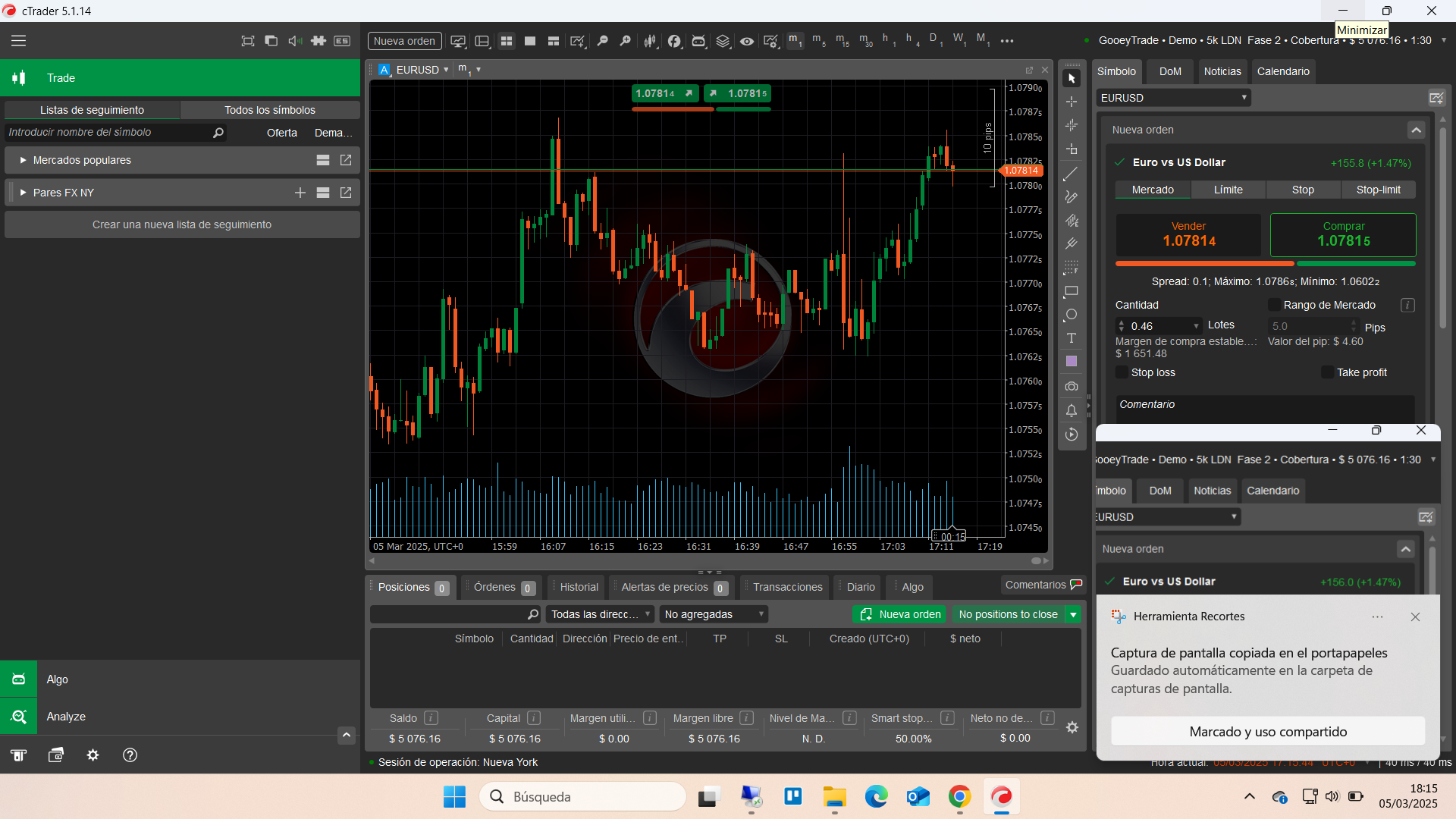Enable the Rango de Mercado checkbox
The height and width of the screenshot is (819, 1456).
point(1274,305)
